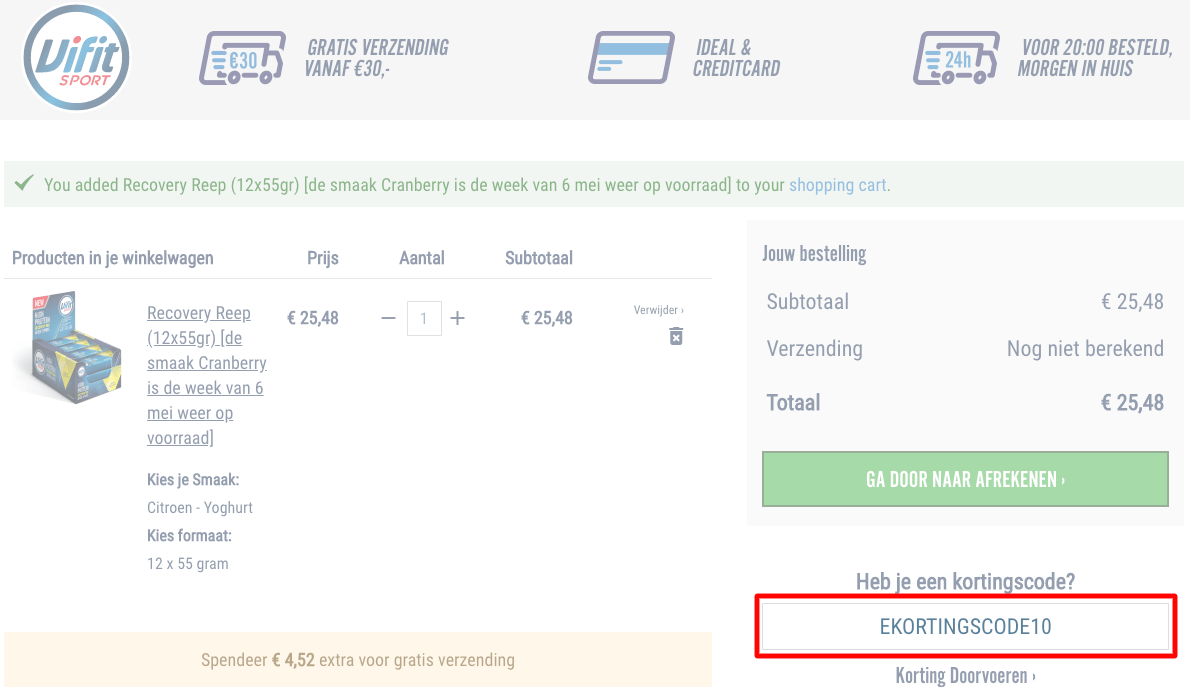Screen dimensions: 1190x692
Task: Click the kortingscode input field
Action: click(965, 627)
